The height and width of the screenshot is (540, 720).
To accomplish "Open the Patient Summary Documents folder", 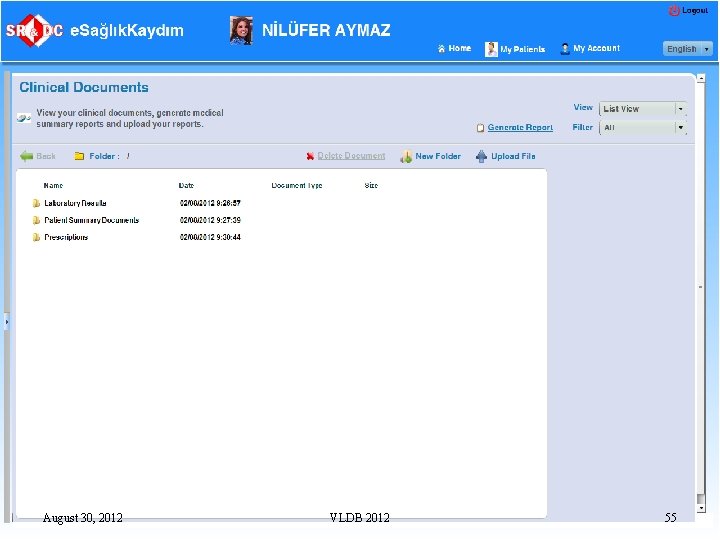I will [x=91, y=220].
